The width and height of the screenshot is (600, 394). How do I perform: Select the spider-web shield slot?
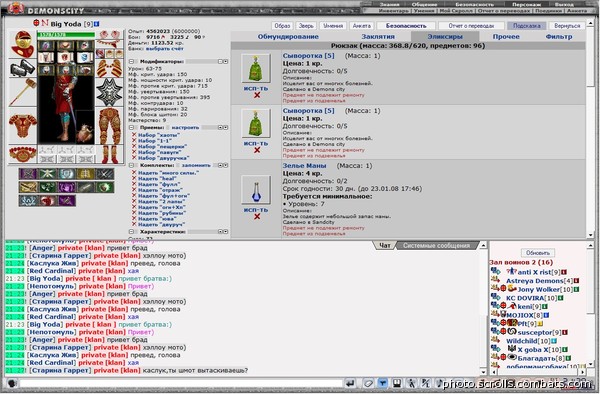(x=109, y=92)
